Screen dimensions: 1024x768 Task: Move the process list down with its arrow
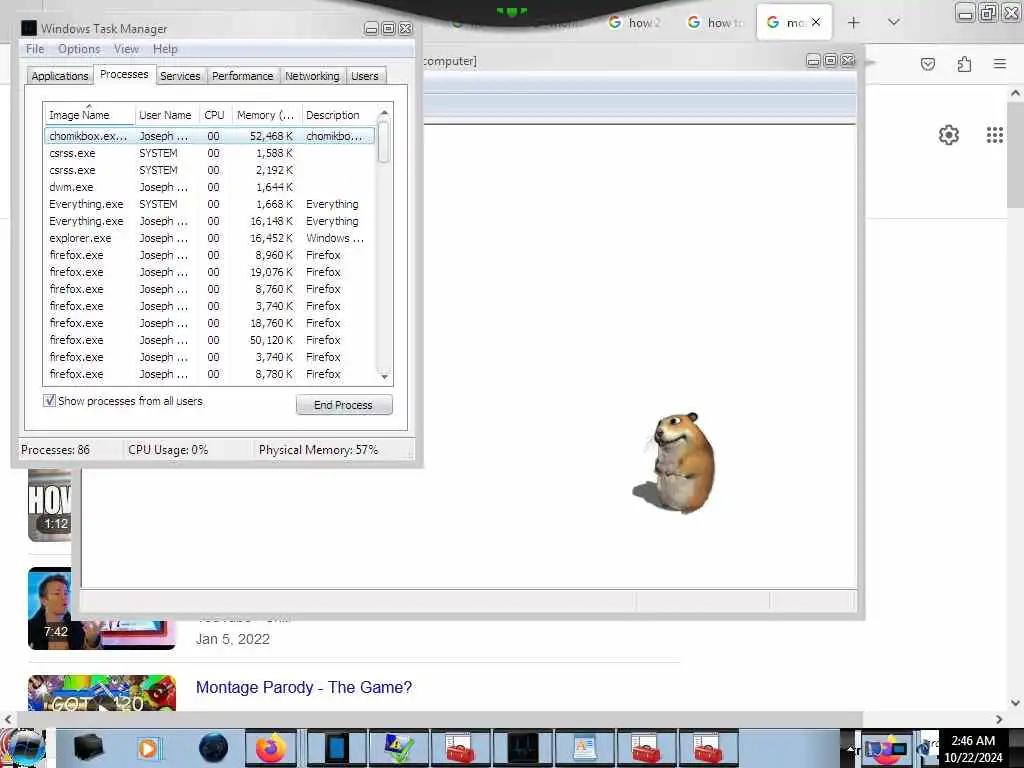coord(384,376)
